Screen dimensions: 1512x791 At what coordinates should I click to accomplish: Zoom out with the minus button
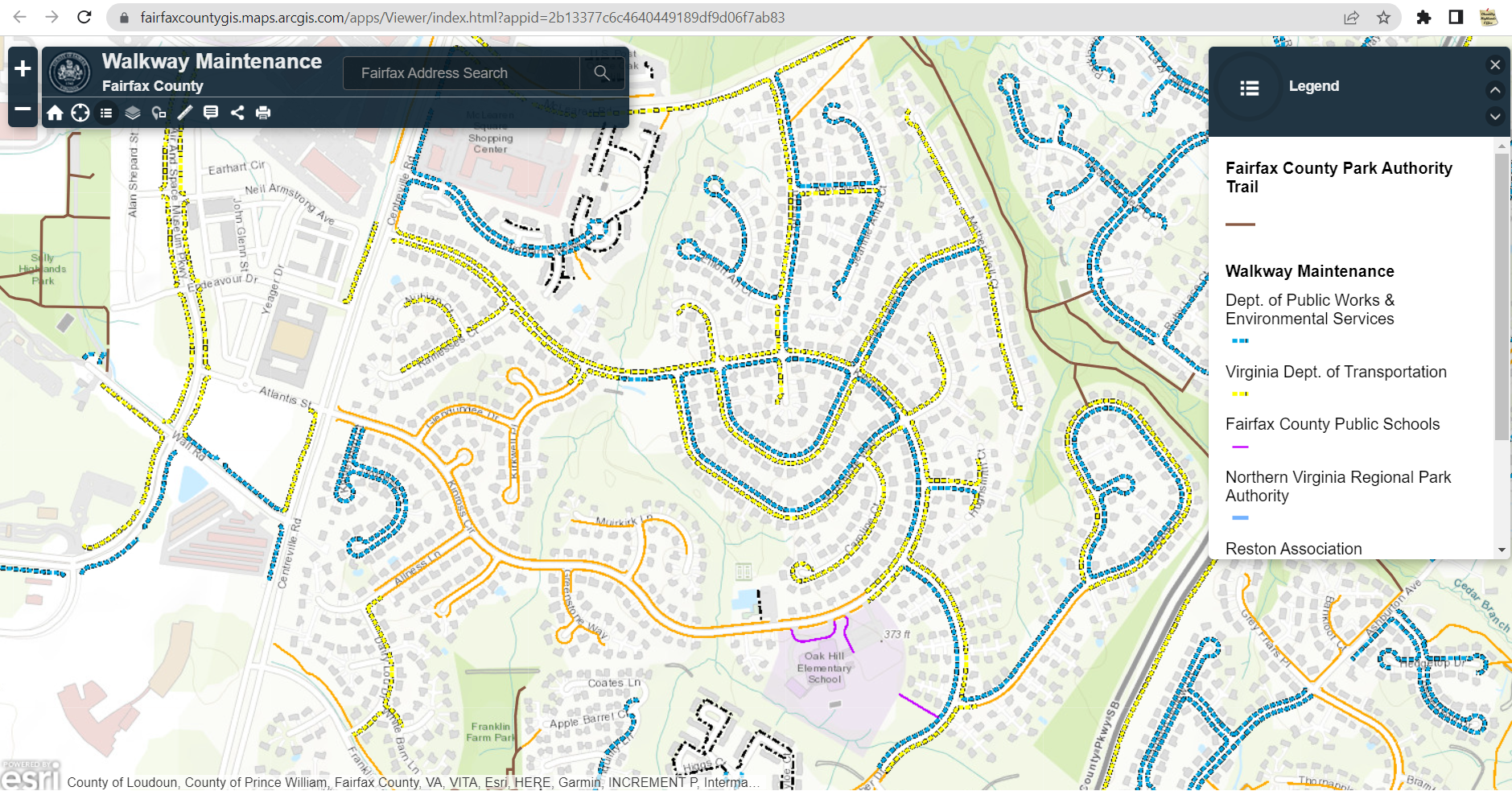23,109
